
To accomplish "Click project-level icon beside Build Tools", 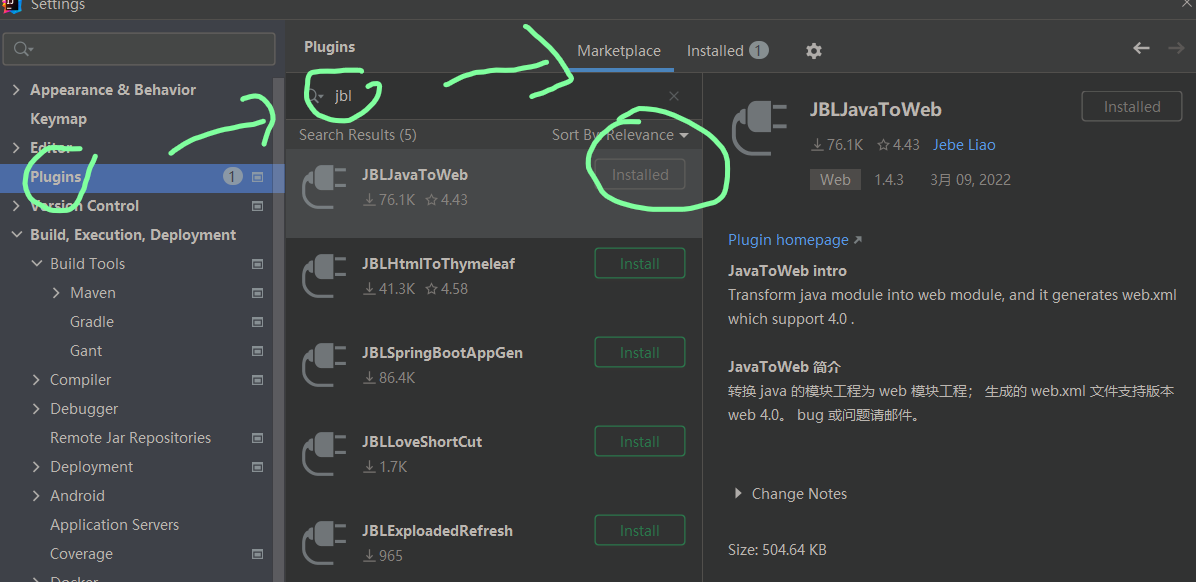I will tap(258, 264).
